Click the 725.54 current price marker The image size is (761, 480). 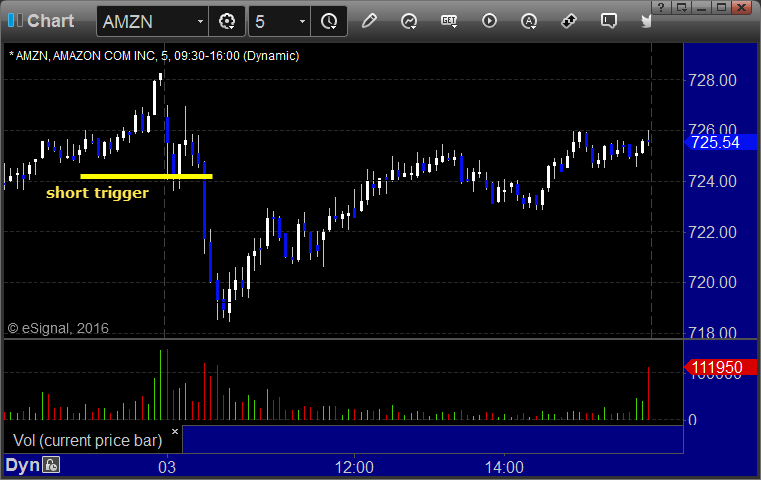[720, 142]
